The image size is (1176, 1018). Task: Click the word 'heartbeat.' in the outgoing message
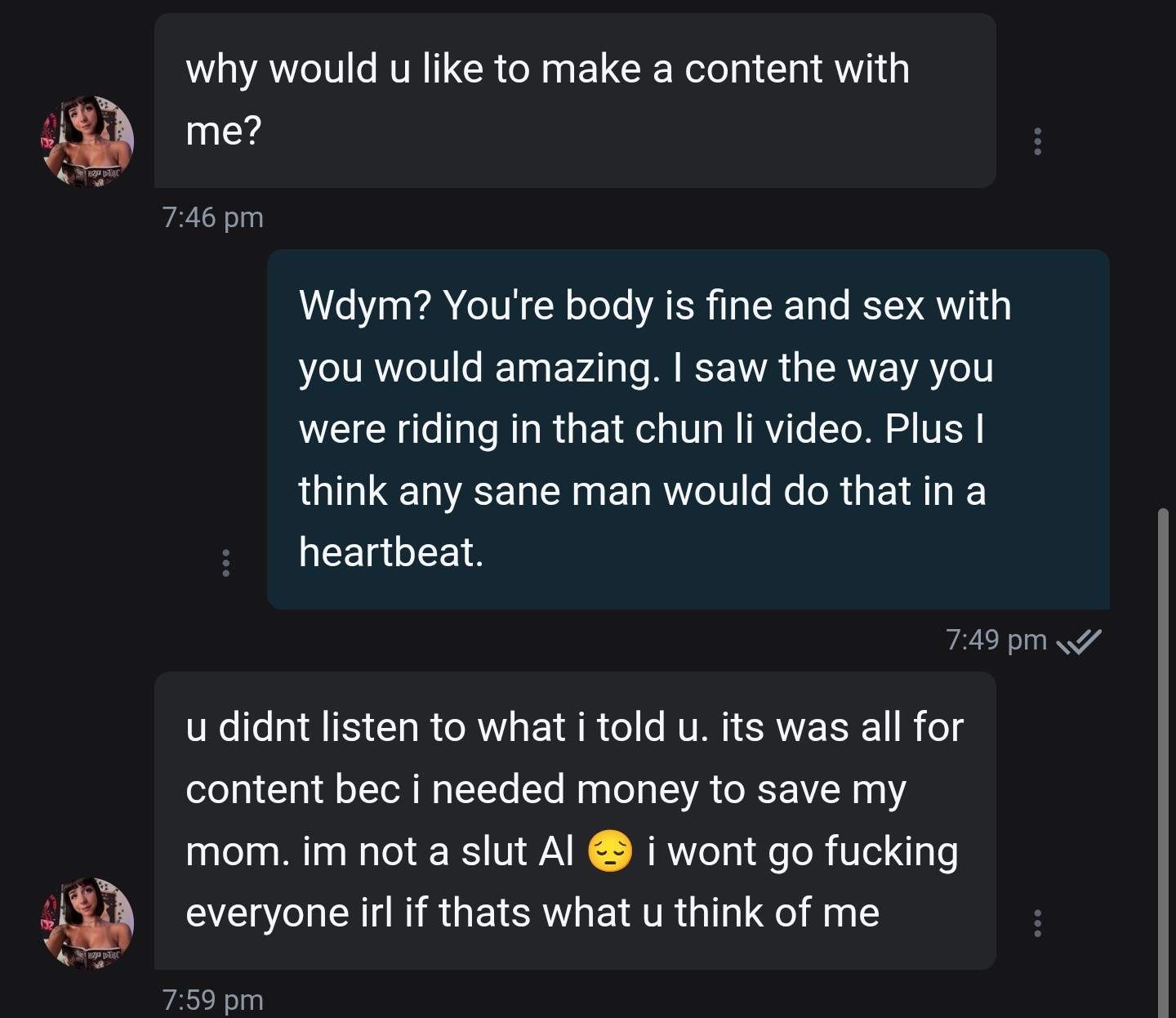pyautogui.click(x=391, y=552)
